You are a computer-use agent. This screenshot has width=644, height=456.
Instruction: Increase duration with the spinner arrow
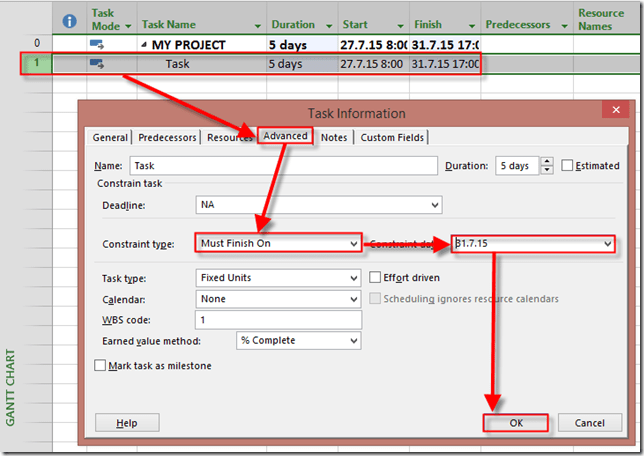[x=546, y=162]
